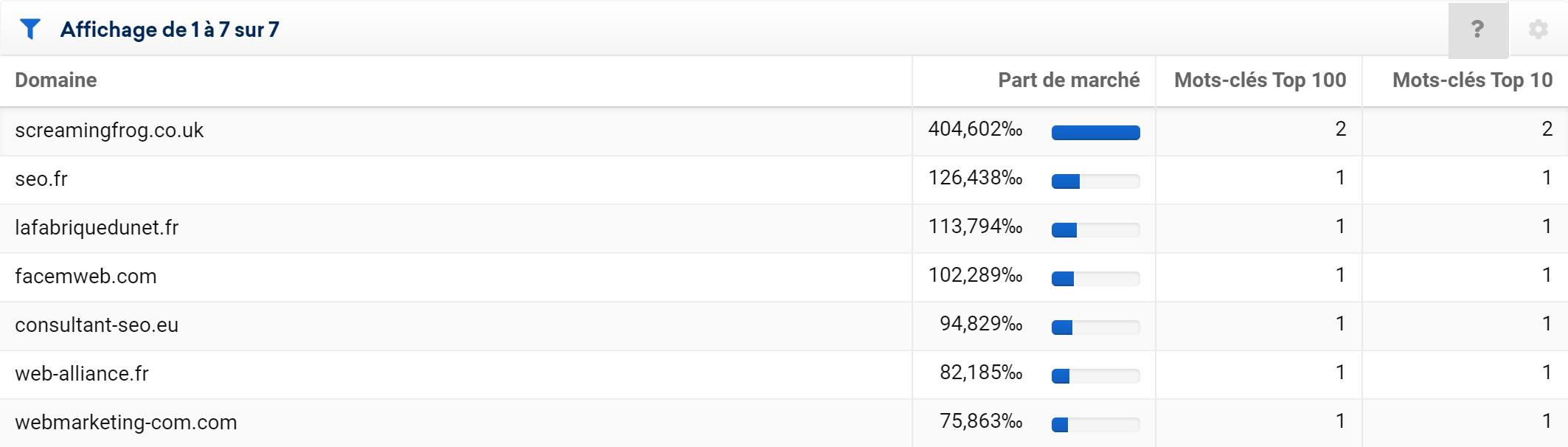1568x447 pixels.
Task: Sort by the Domaine column header
Action: 56,80
